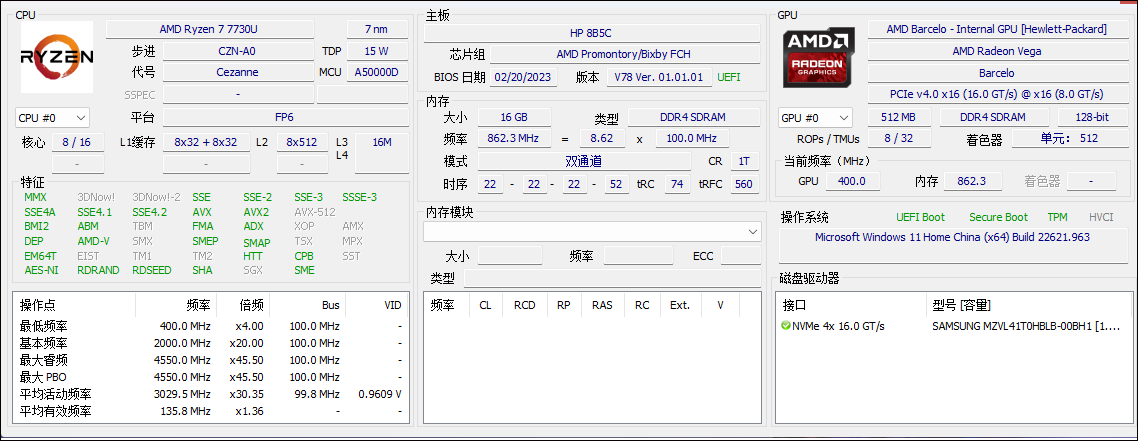Image resolution: width=1138 pixels, height=441 pixels.
Task: Click the tRFC value 560
Action: pos(743,184)
